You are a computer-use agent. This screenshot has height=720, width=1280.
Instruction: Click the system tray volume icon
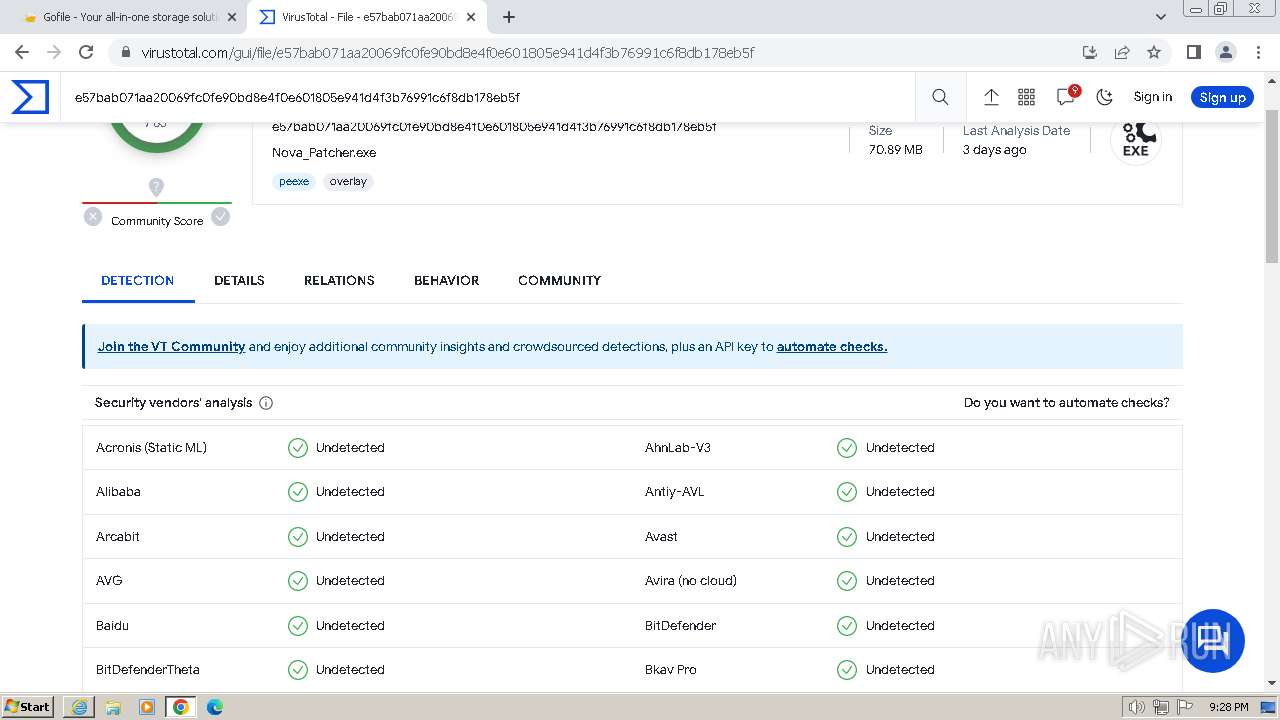click(x=1136, y=707)
